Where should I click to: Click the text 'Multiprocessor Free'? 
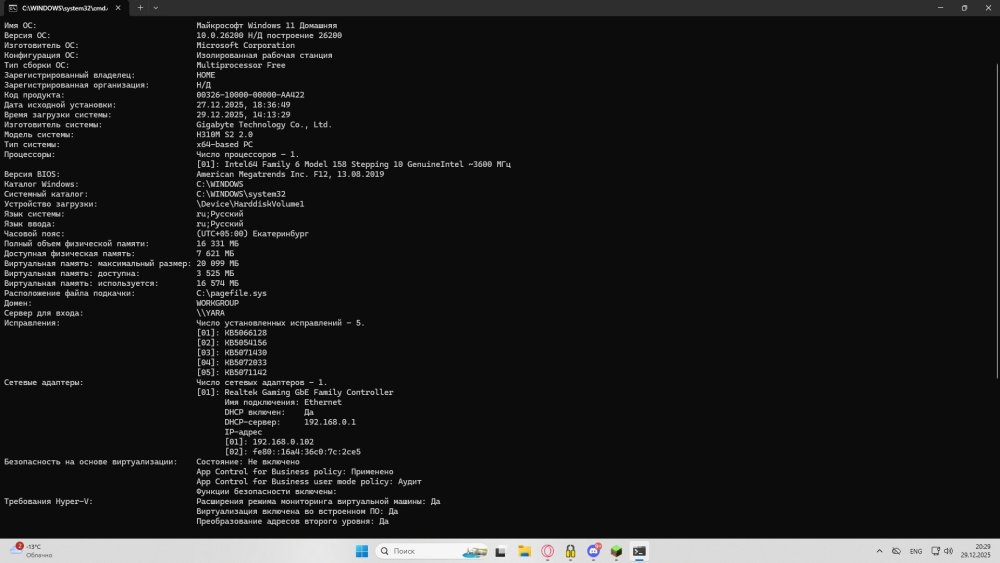[x=241, y=65]
